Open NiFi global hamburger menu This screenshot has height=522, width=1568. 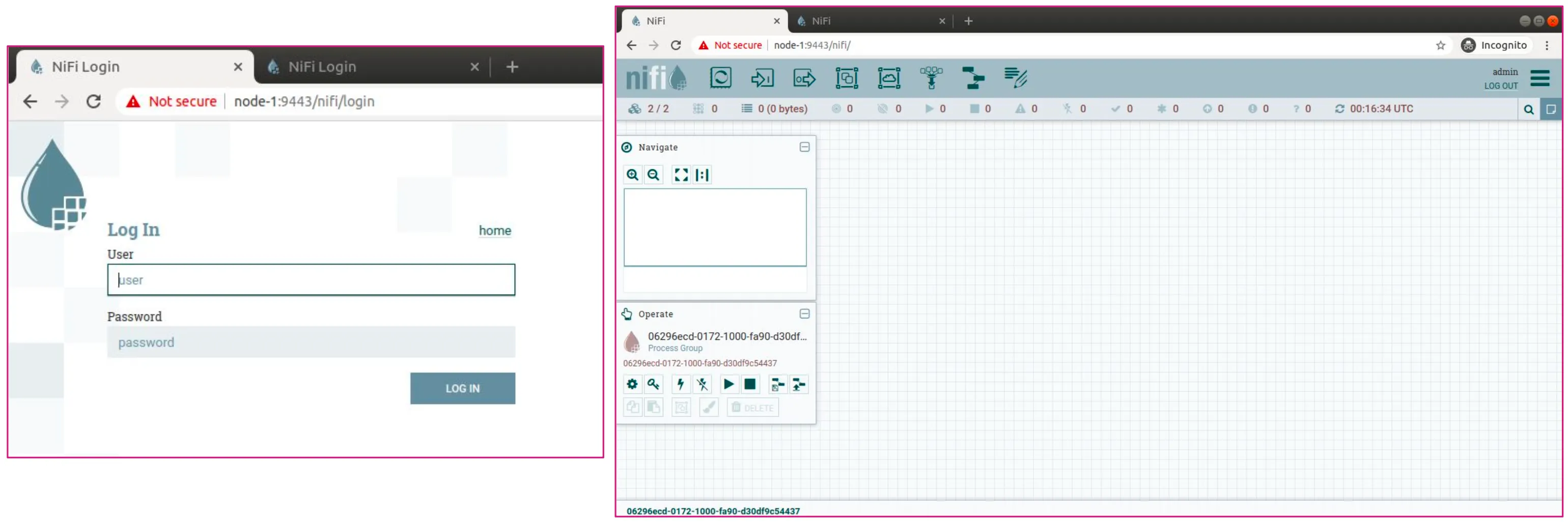tap(1540, 78)
